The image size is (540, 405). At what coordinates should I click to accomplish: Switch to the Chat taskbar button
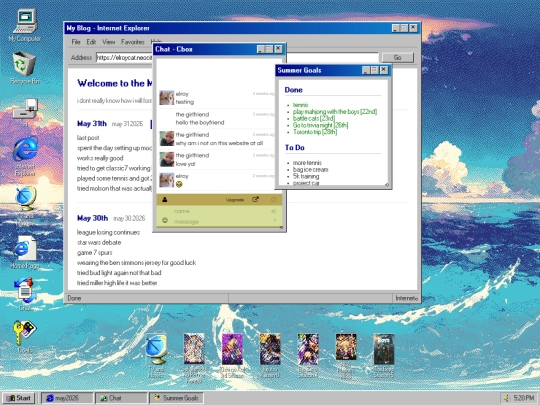(121, 398)
